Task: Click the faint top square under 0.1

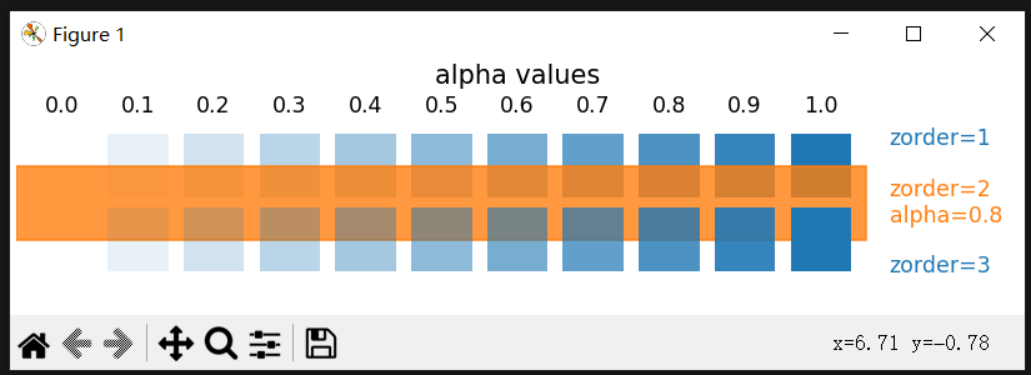Action: [138, 166]
